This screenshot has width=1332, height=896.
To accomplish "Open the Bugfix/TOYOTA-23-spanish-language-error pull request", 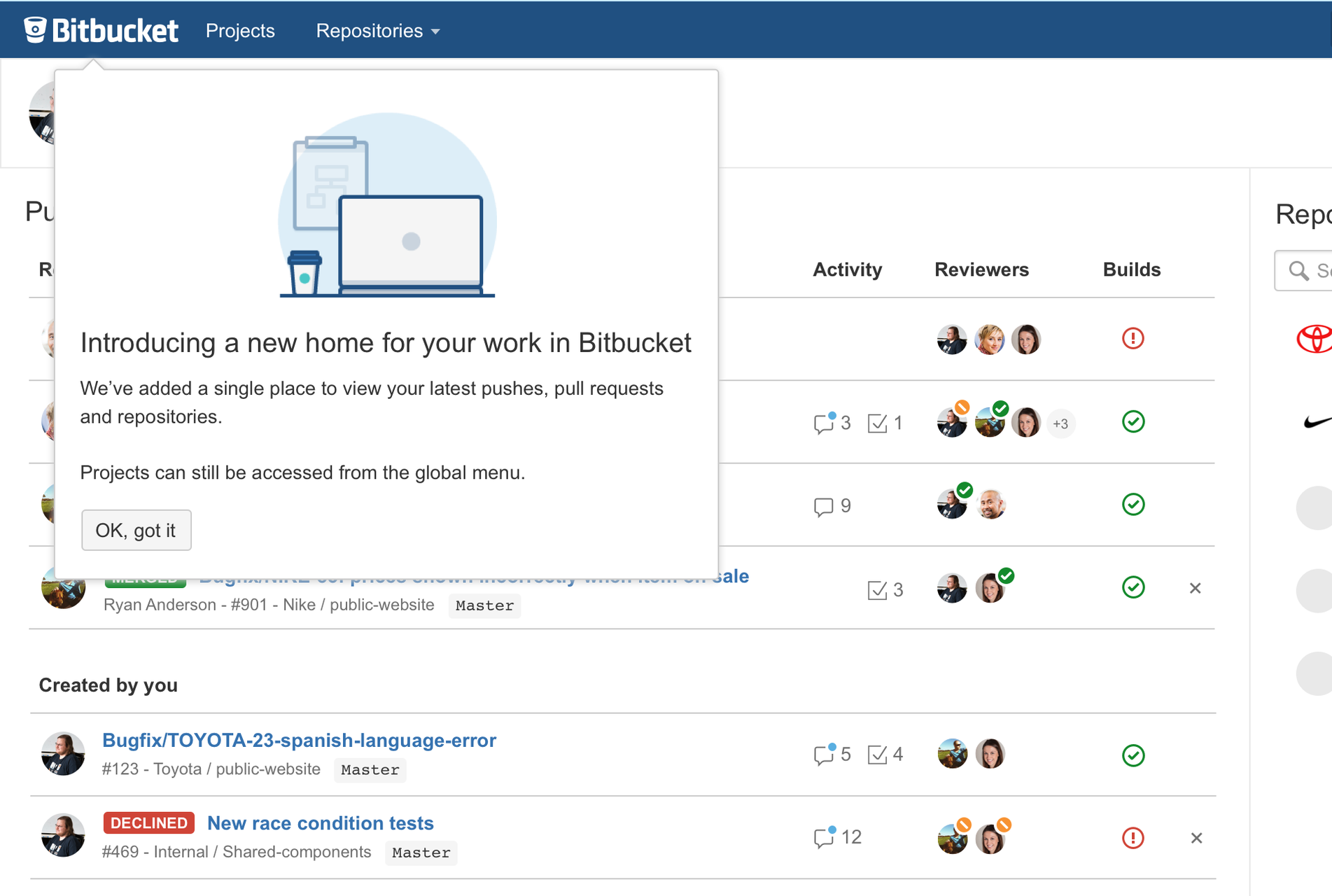I will (300, 740).
